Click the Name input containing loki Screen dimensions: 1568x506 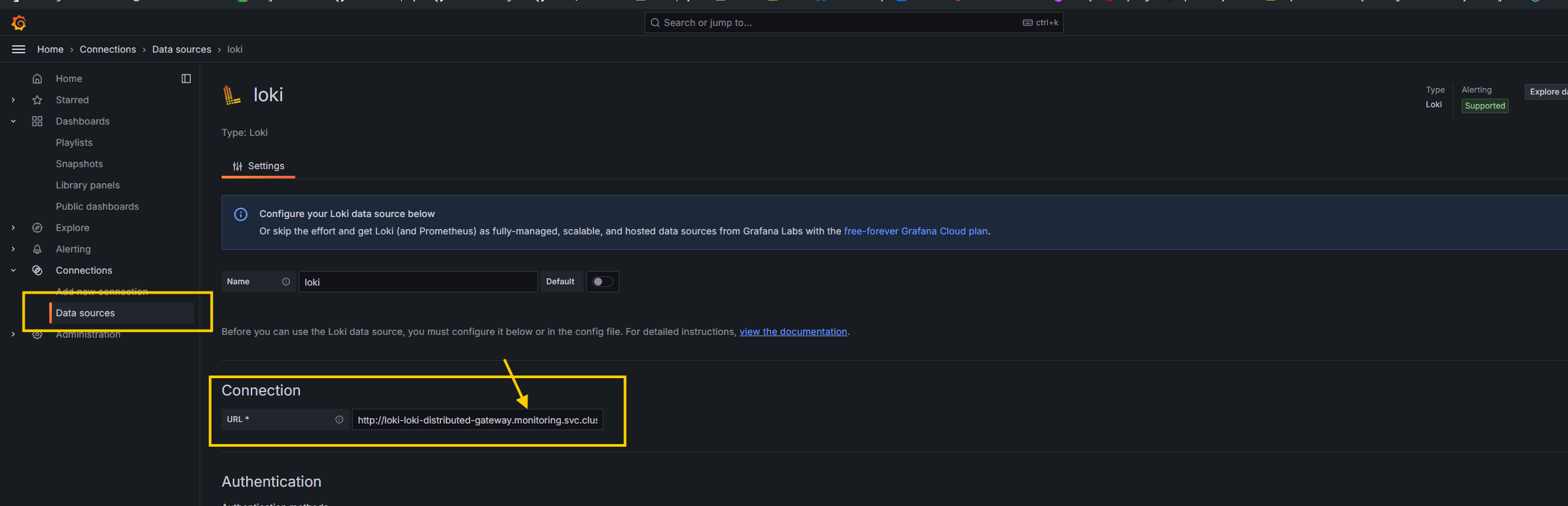pyautogui.click(x=418, y=282)
